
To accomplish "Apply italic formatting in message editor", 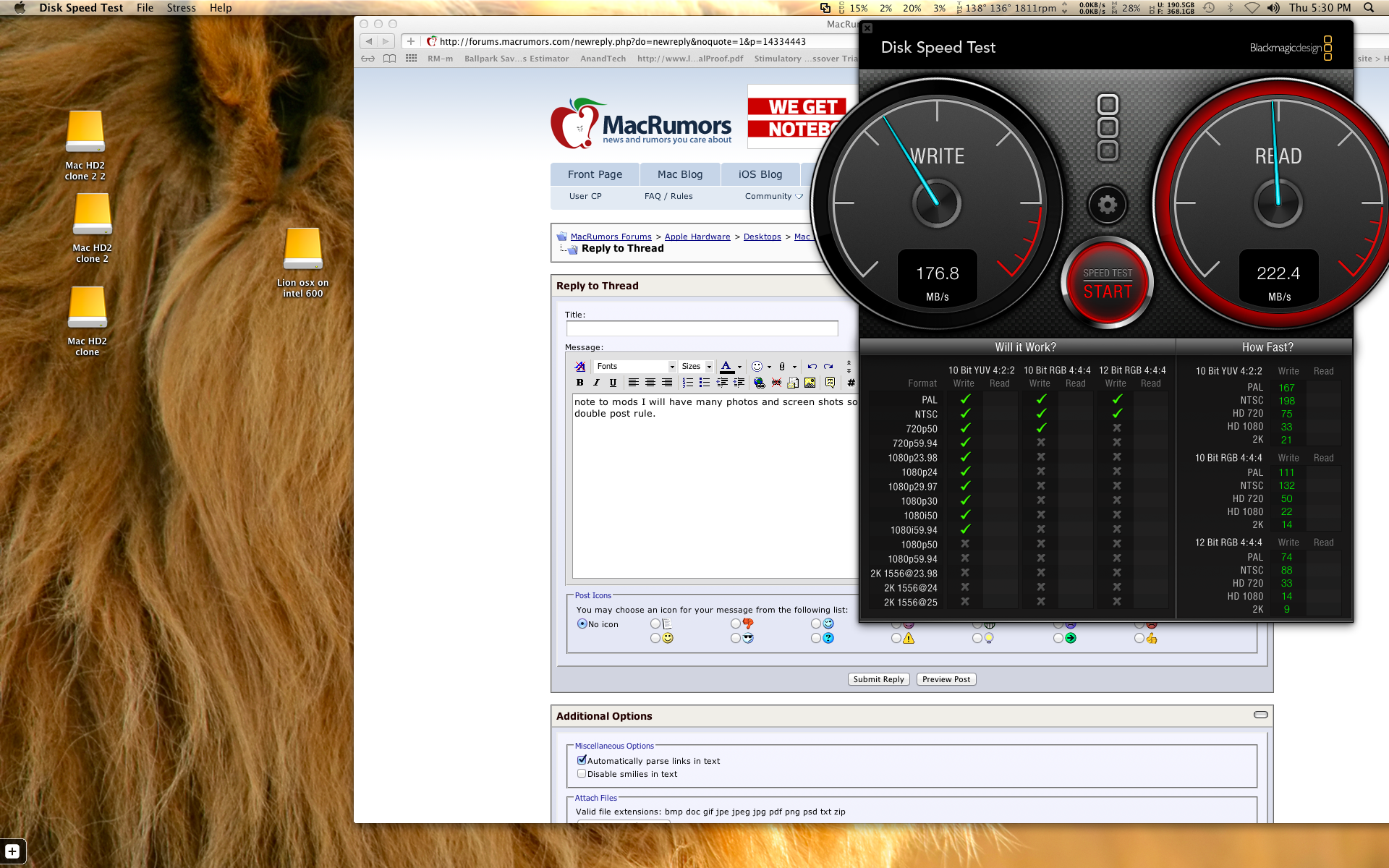I will [x=596, y=383].
